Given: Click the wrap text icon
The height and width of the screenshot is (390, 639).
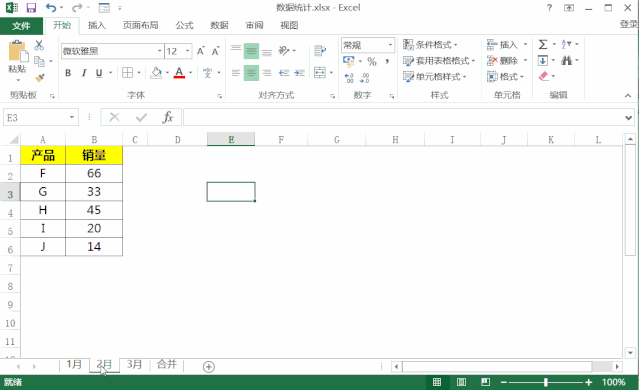Looking at the screenshot, I should click(x=320, y=51).
